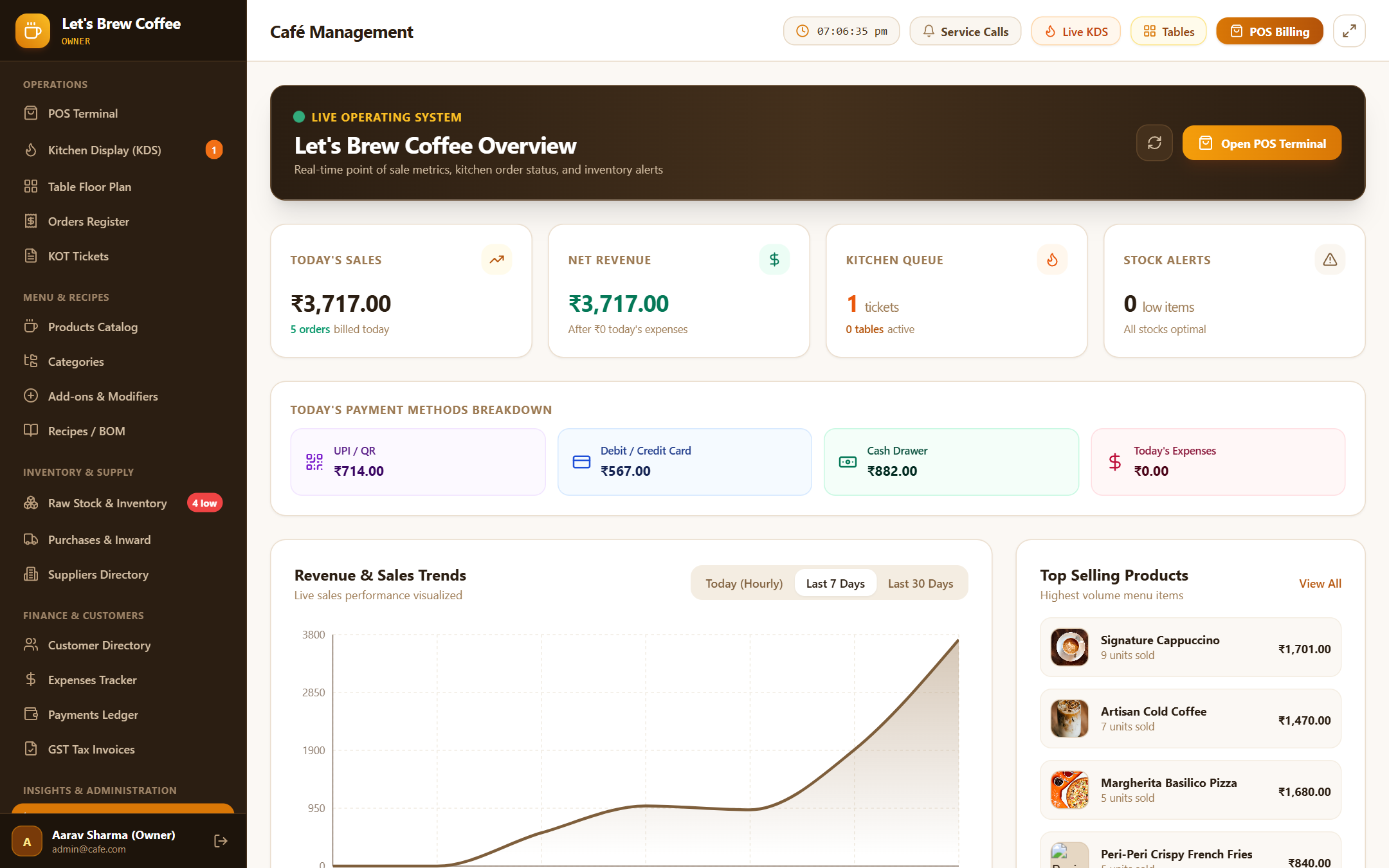Open Customer Directory
Image resolution: width=1389 pixels, height=868 pixels.
[x=123, y=645]
